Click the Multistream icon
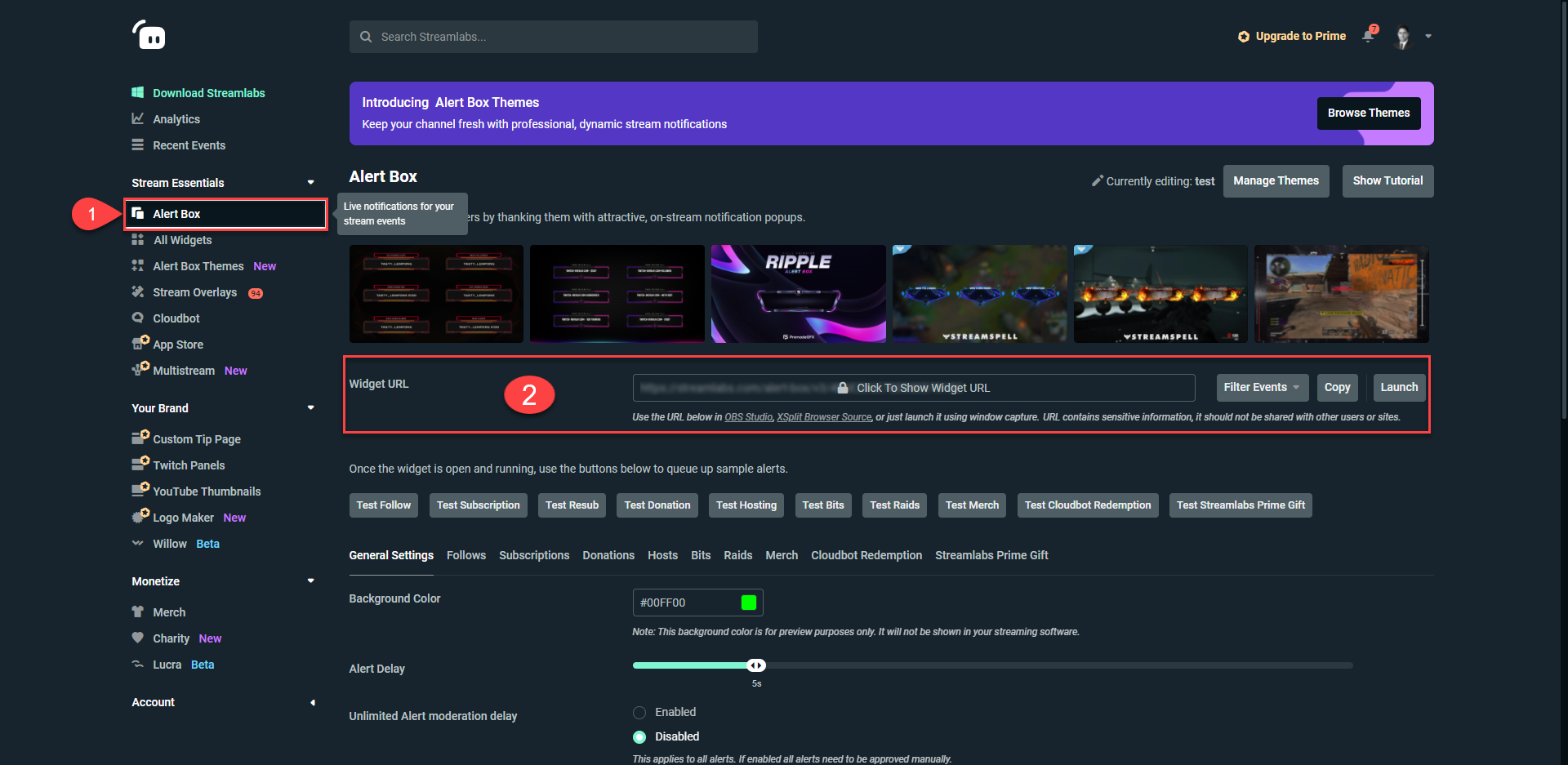This screenshot has width=1568, height=765. [x=140, y=368]
